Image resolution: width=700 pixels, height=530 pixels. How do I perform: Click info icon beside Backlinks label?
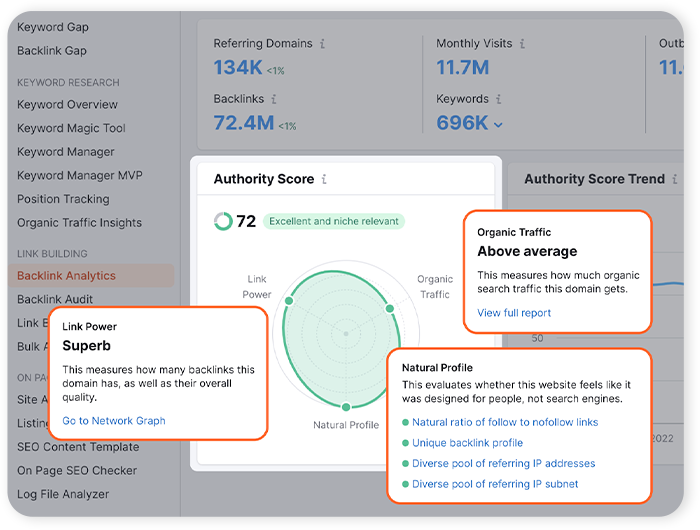tap(274, 99)
